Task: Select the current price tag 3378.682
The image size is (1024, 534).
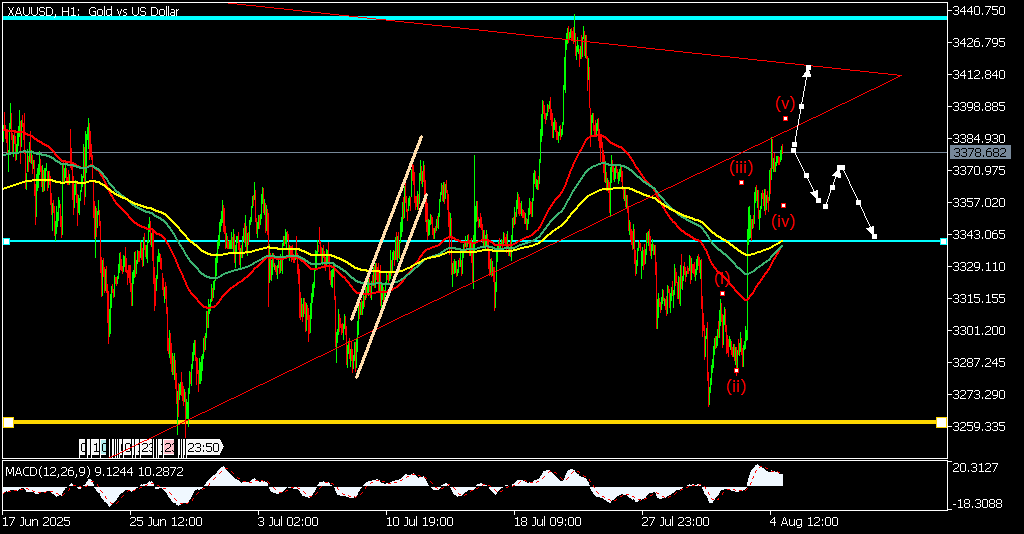Action: coord(980,153)
